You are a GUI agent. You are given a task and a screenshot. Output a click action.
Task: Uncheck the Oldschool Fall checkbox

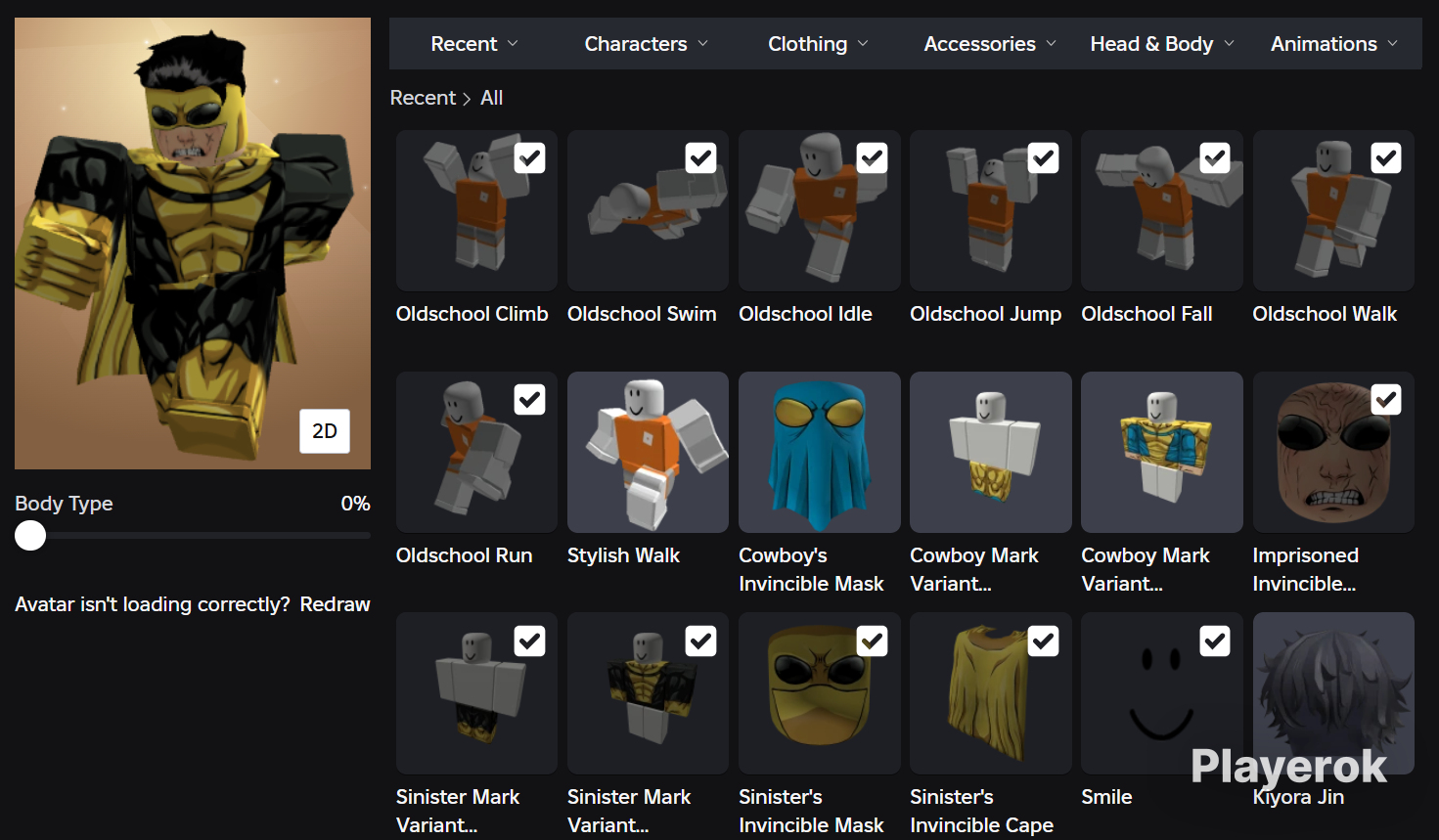point(1215,158)
